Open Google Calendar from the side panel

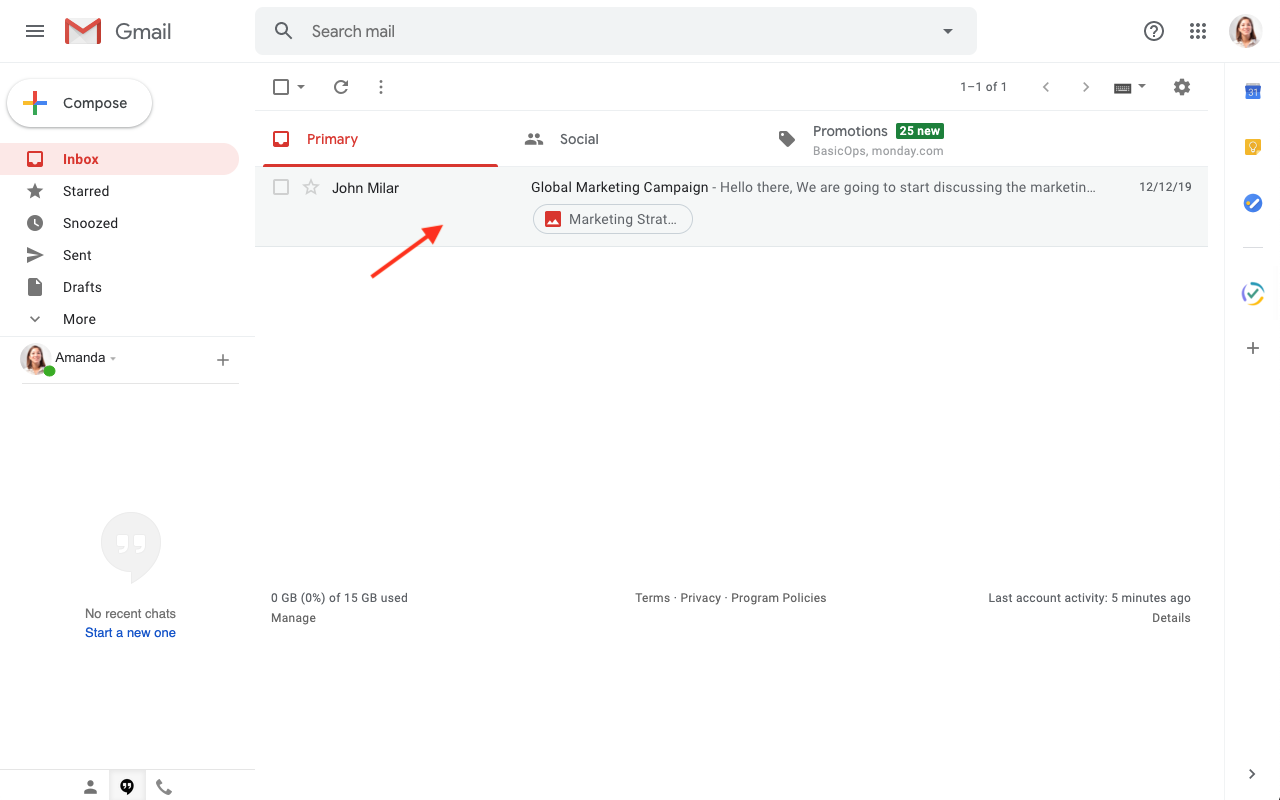point(1252,92)
